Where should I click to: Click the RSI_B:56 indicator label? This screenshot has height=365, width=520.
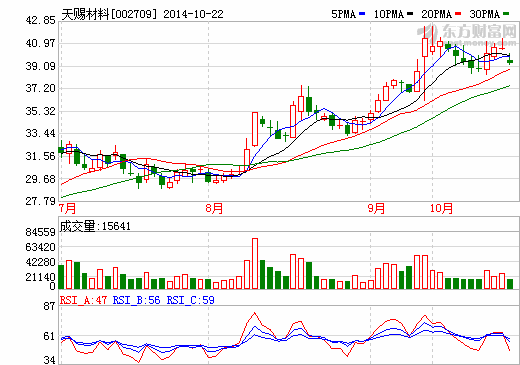pos(136,300)
